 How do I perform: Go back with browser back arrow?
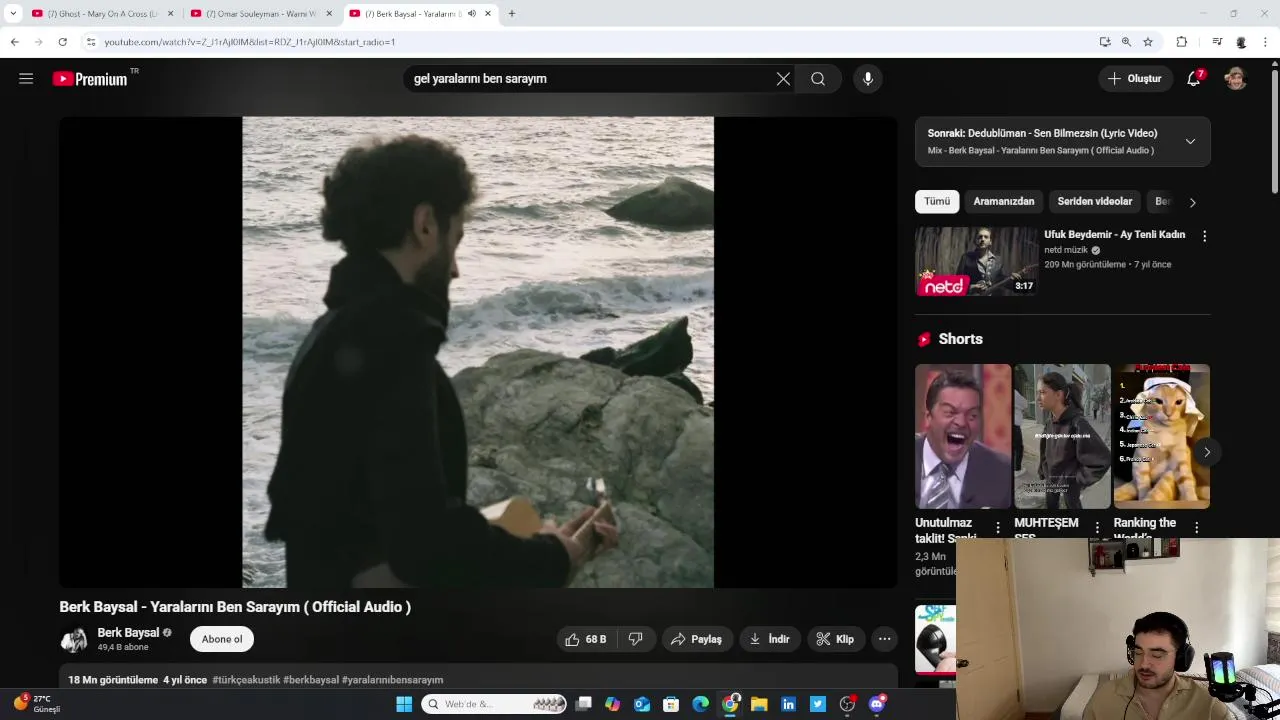click(x=14, y=42)
